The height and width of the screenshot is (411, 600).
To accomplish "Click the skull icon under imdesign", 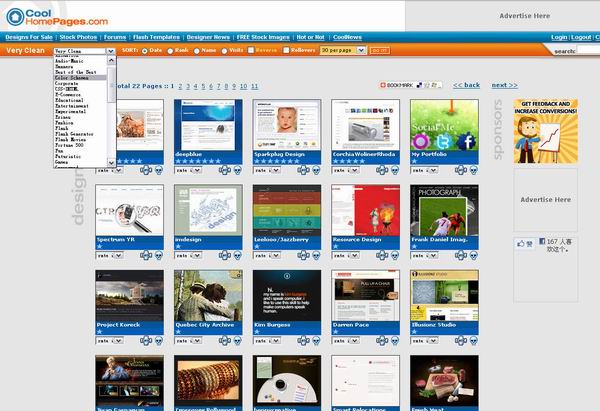I will 238,255.
